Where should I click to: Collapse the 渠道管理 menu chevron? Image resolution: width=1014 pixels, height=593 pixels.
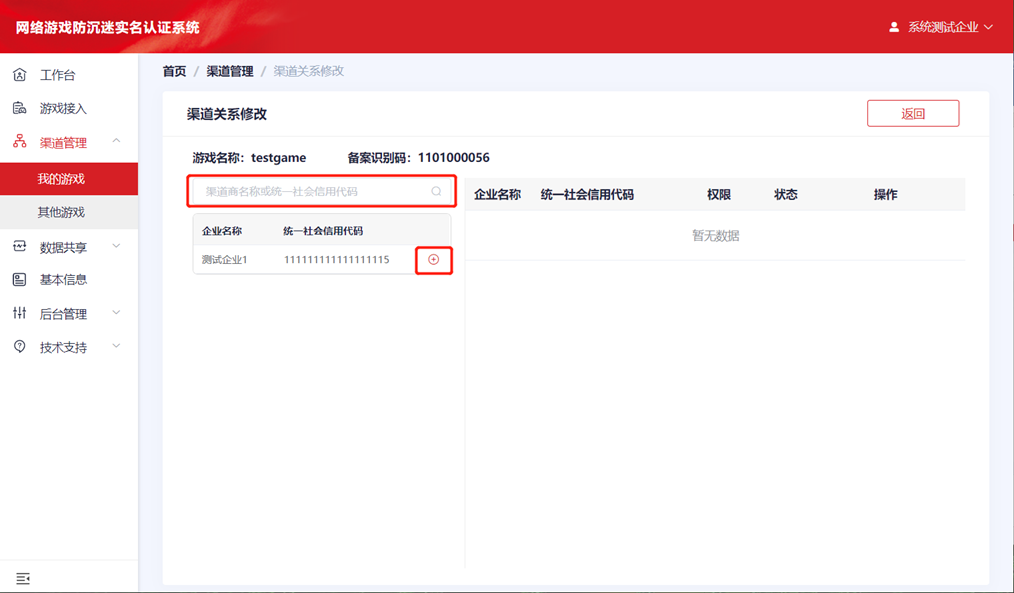click(x=116, y=140)
